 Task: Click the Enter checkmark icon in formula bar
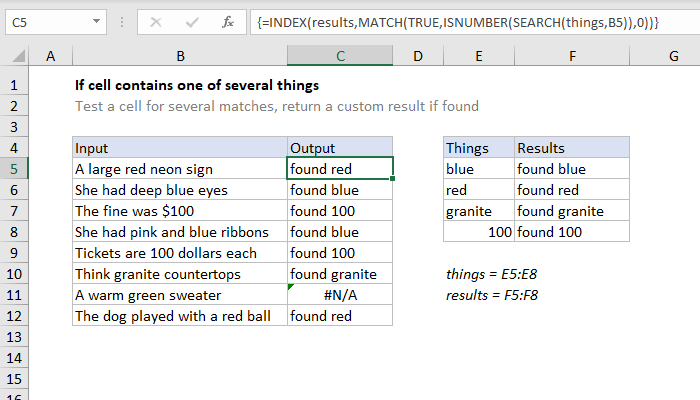192,22
